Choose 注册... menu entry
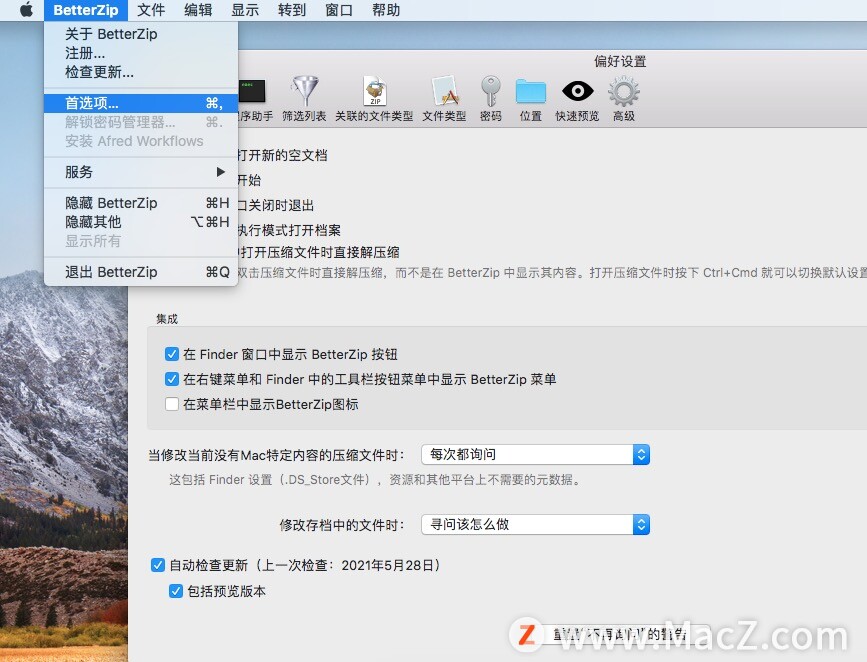Screen dimensions: 867x662 [141, 53]
